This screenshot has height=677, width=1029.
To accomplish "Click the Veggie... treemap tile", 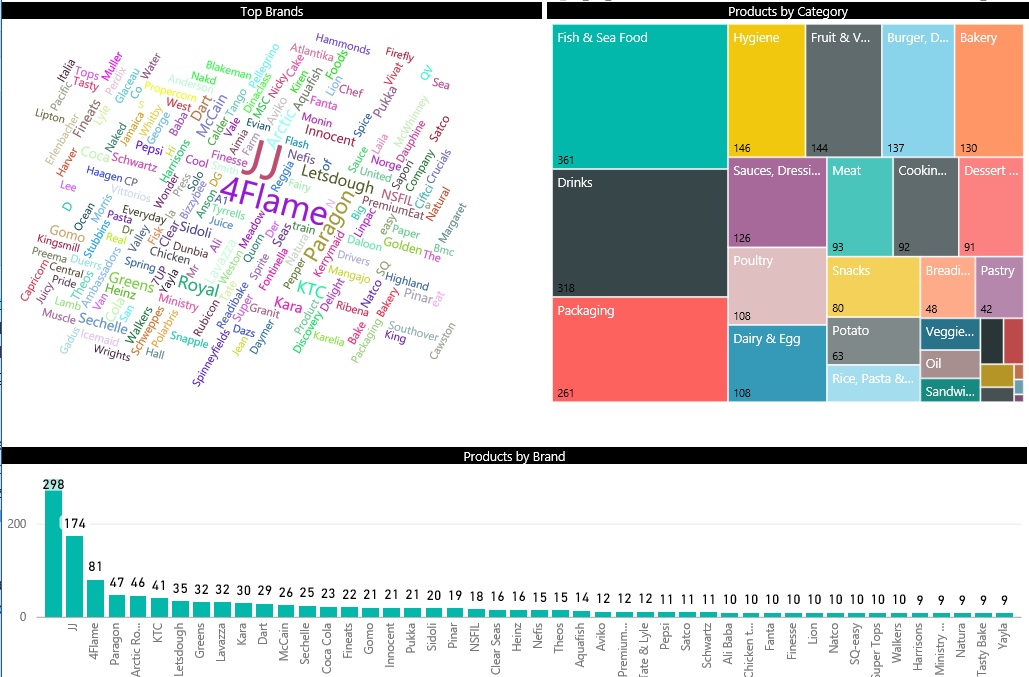I will pos(950,334).
